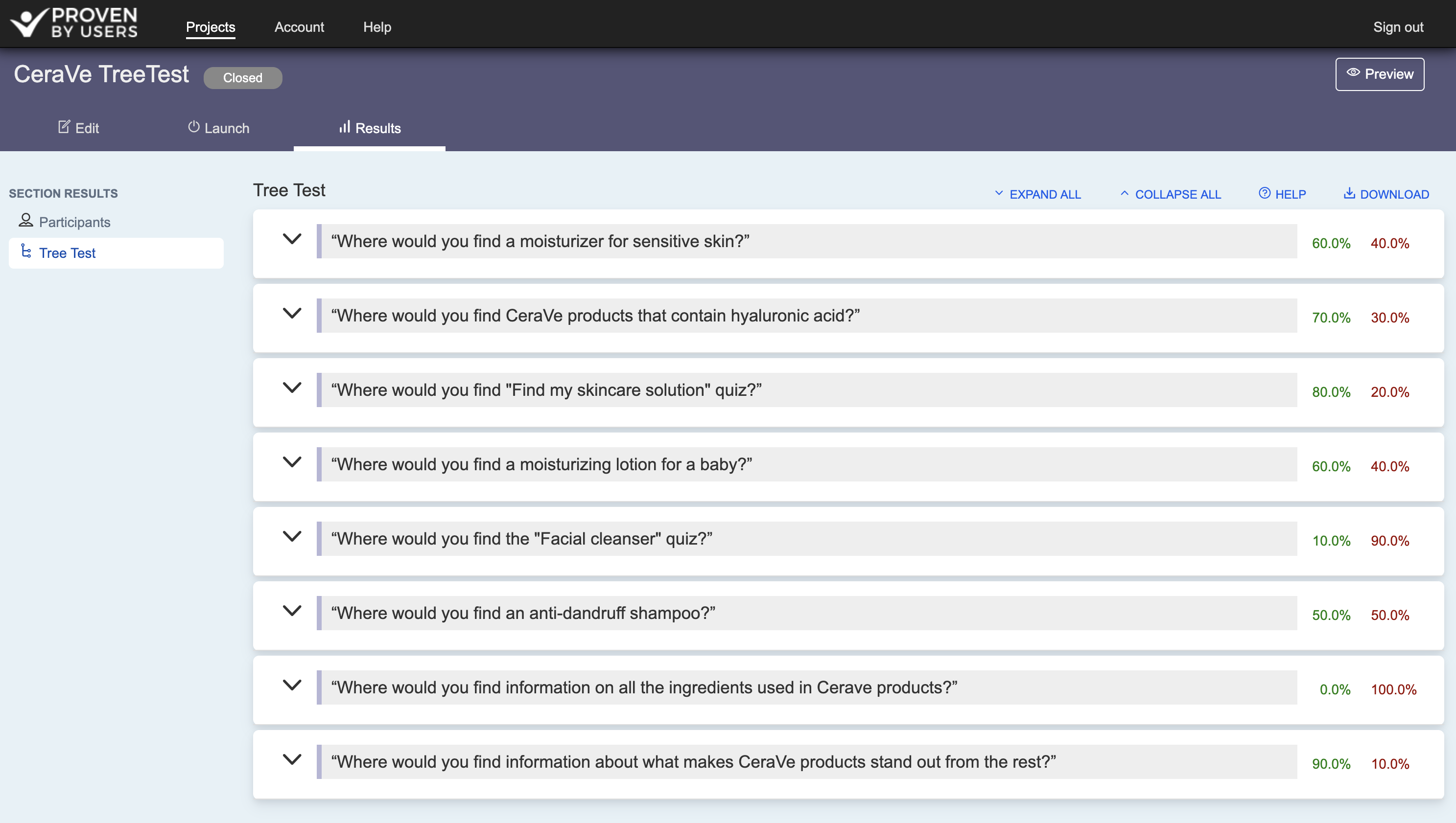
Task: Open the Account menu
Action: point(299,27)
